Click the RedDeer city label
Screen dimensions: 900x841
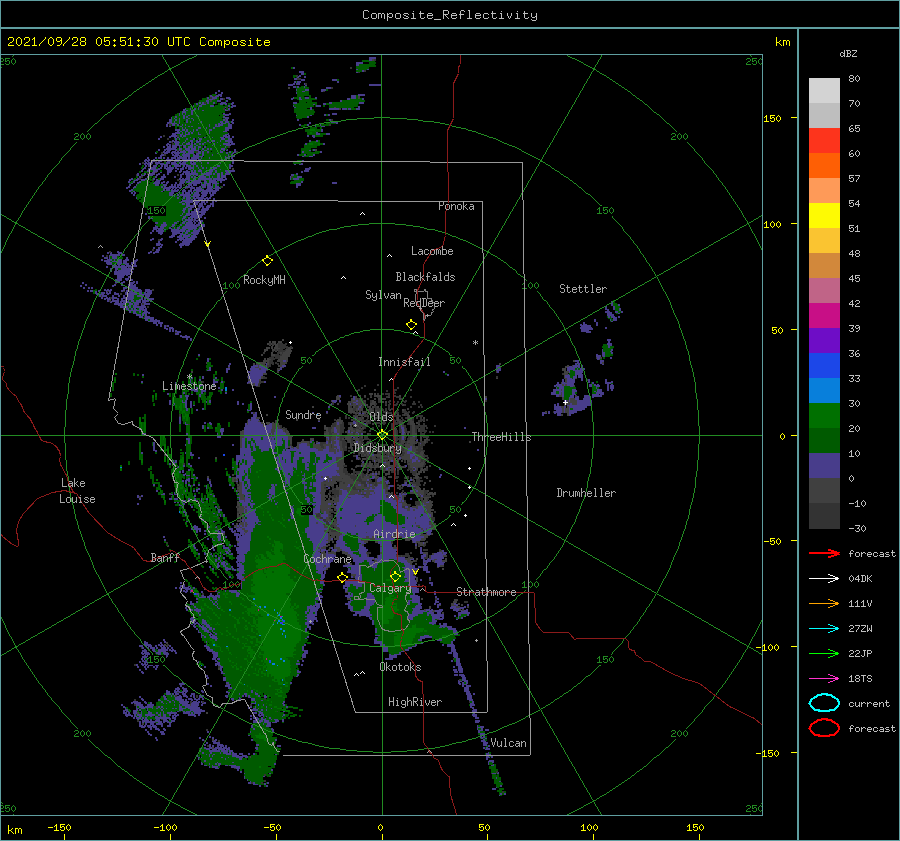tap(424, 303)
